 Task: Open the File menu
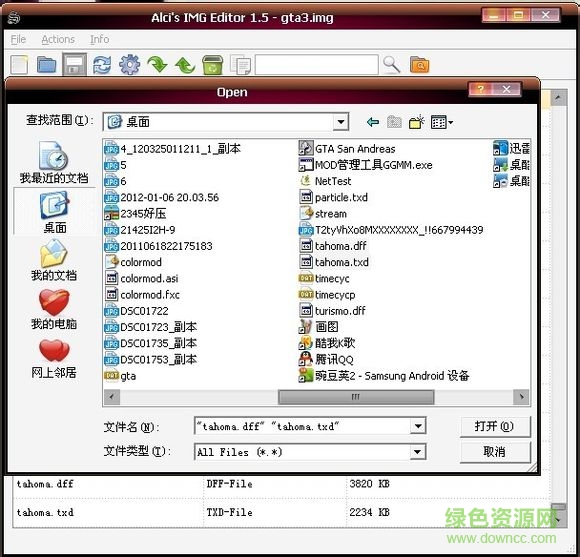[x=18, y=39]
